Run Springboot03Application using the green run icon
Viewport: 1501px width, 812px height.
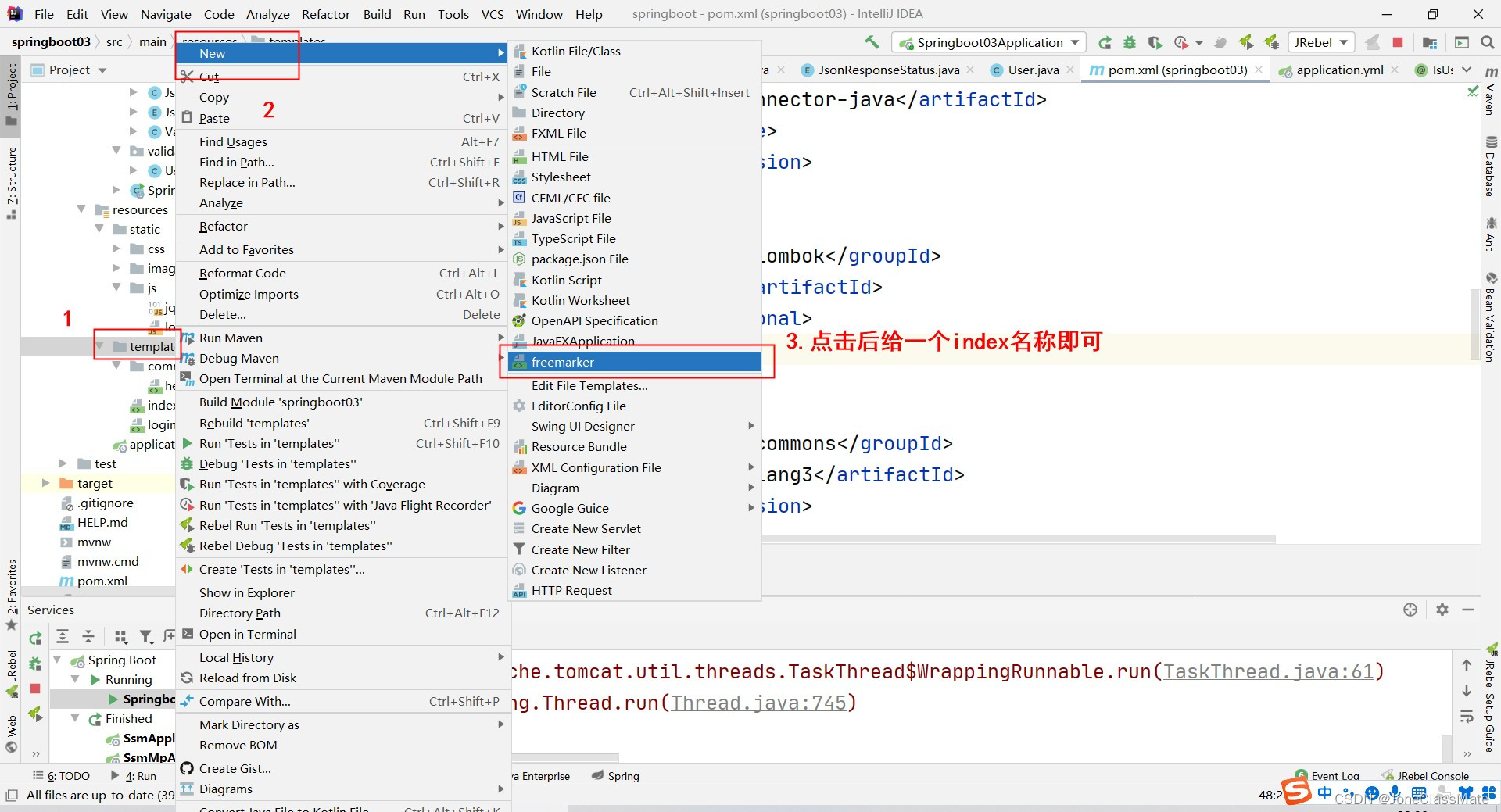(1105, 42)
